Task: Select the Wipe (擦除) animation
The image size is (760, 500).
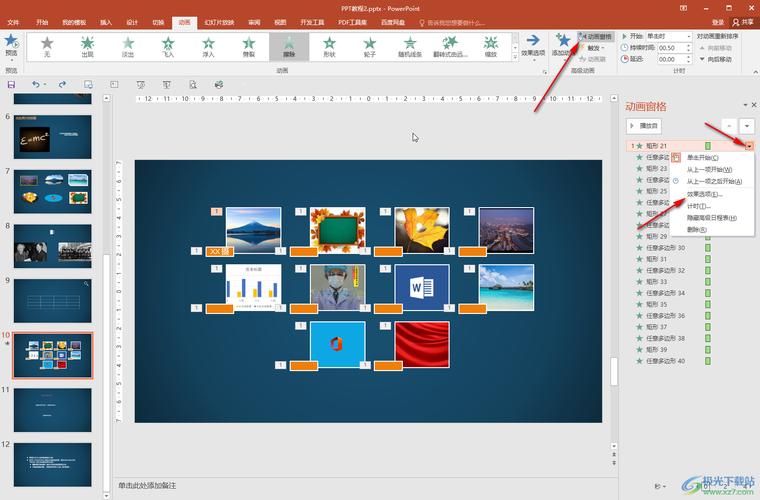Action: [x=289, y=47]
